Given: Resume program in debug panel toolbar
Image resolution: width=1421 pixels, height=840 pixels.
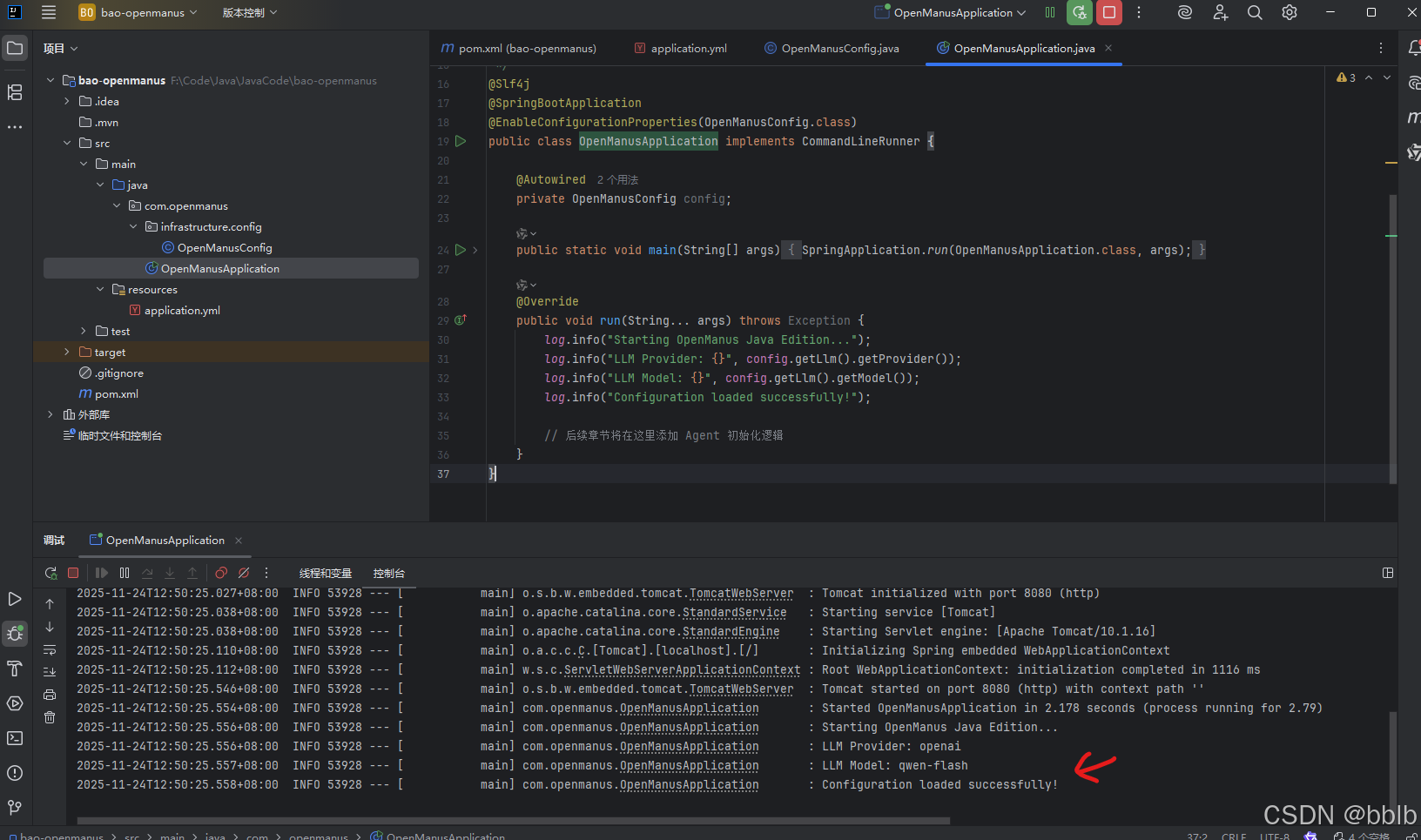Looking at the screenshot, I should 102,573.
